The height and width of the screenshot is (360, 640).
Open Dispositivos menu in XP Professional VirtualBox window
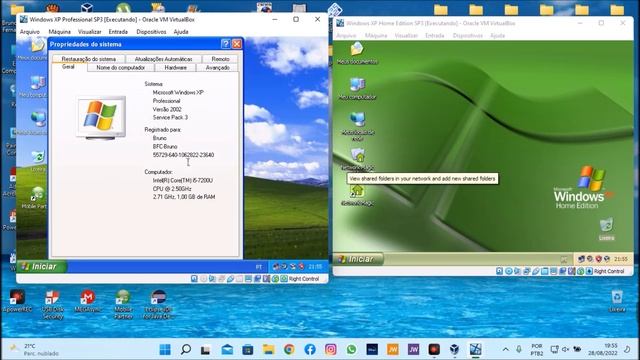[x=151, y=32]
